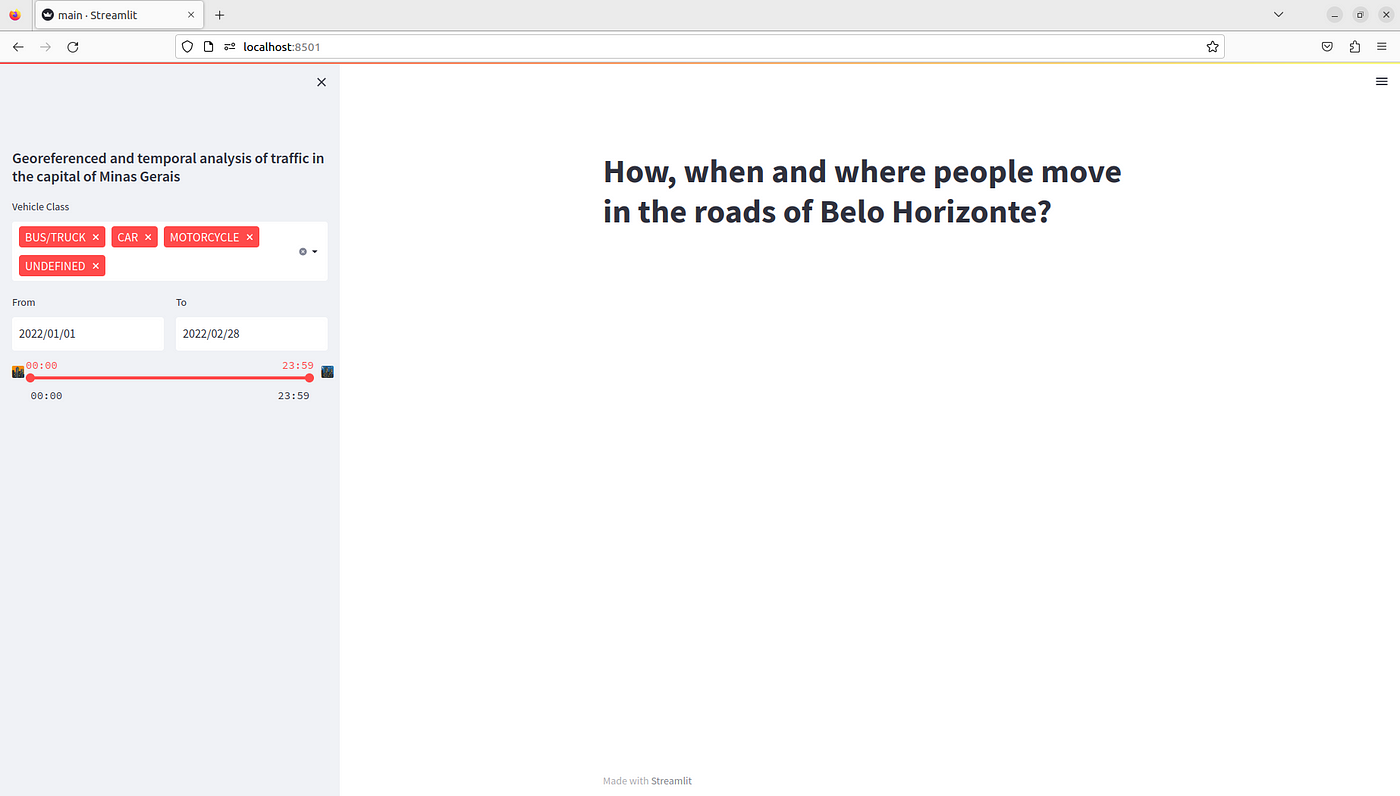Click the localhost:8501 address bar

[700, 47]
